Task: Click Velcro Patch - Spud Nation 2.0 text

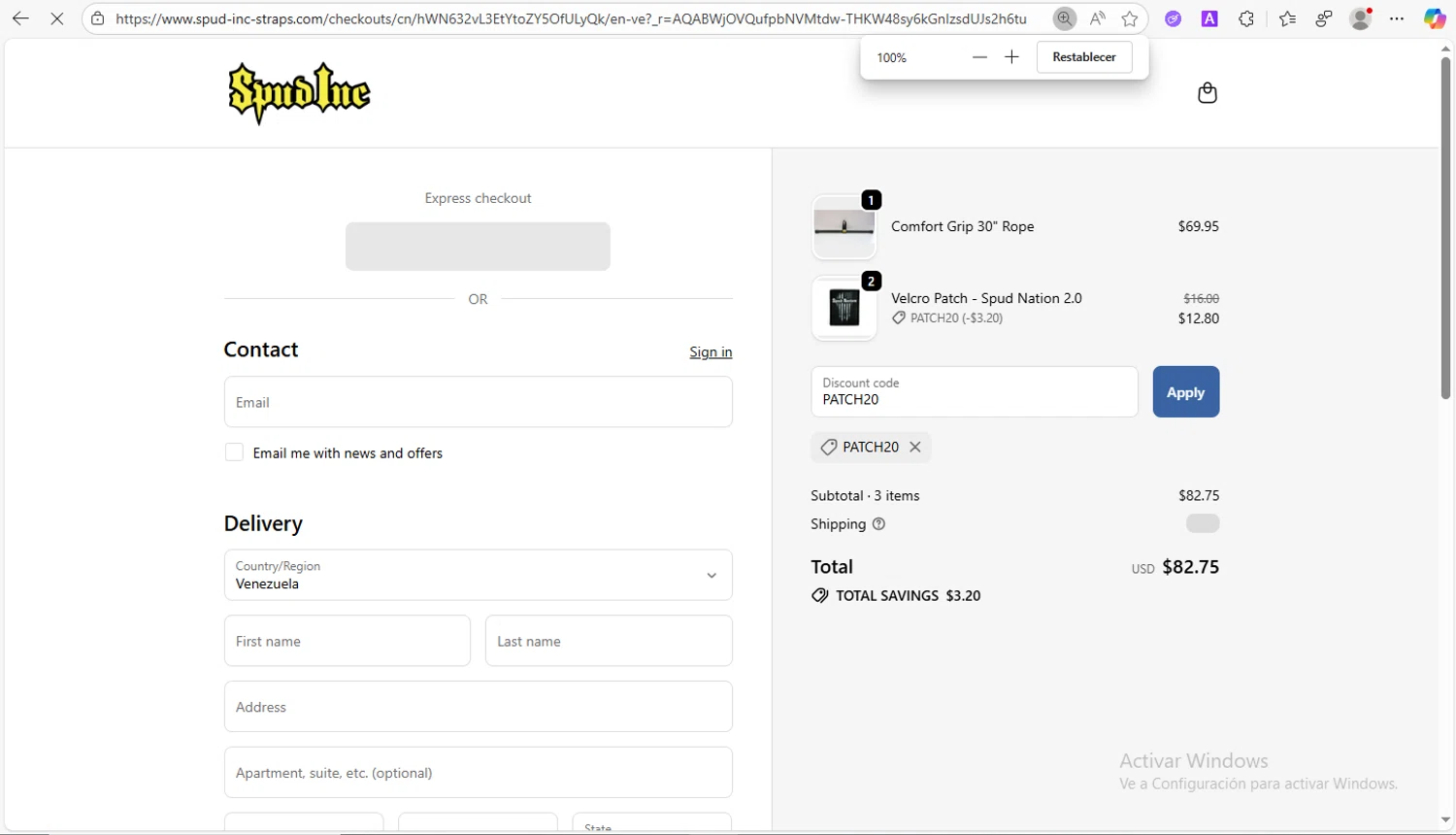Action: [986, 298]
